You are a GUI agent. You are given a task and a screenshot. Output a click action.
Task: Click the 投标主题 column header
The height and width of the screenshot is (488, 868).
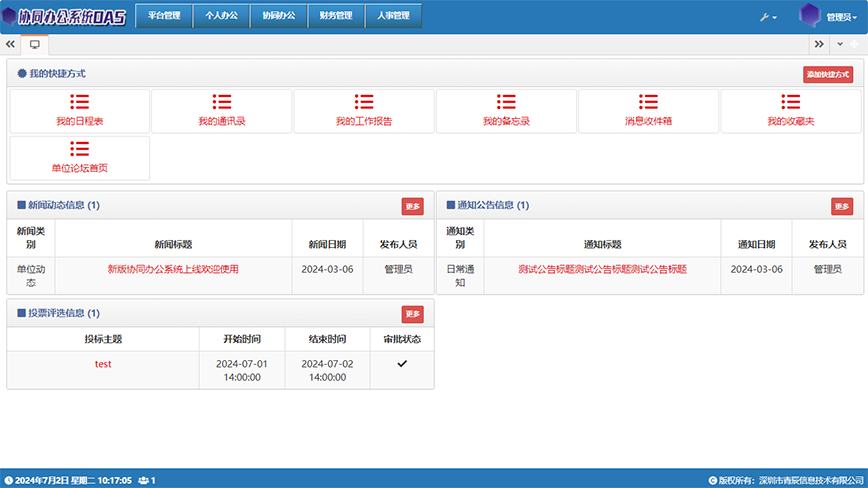click(103, 339)
